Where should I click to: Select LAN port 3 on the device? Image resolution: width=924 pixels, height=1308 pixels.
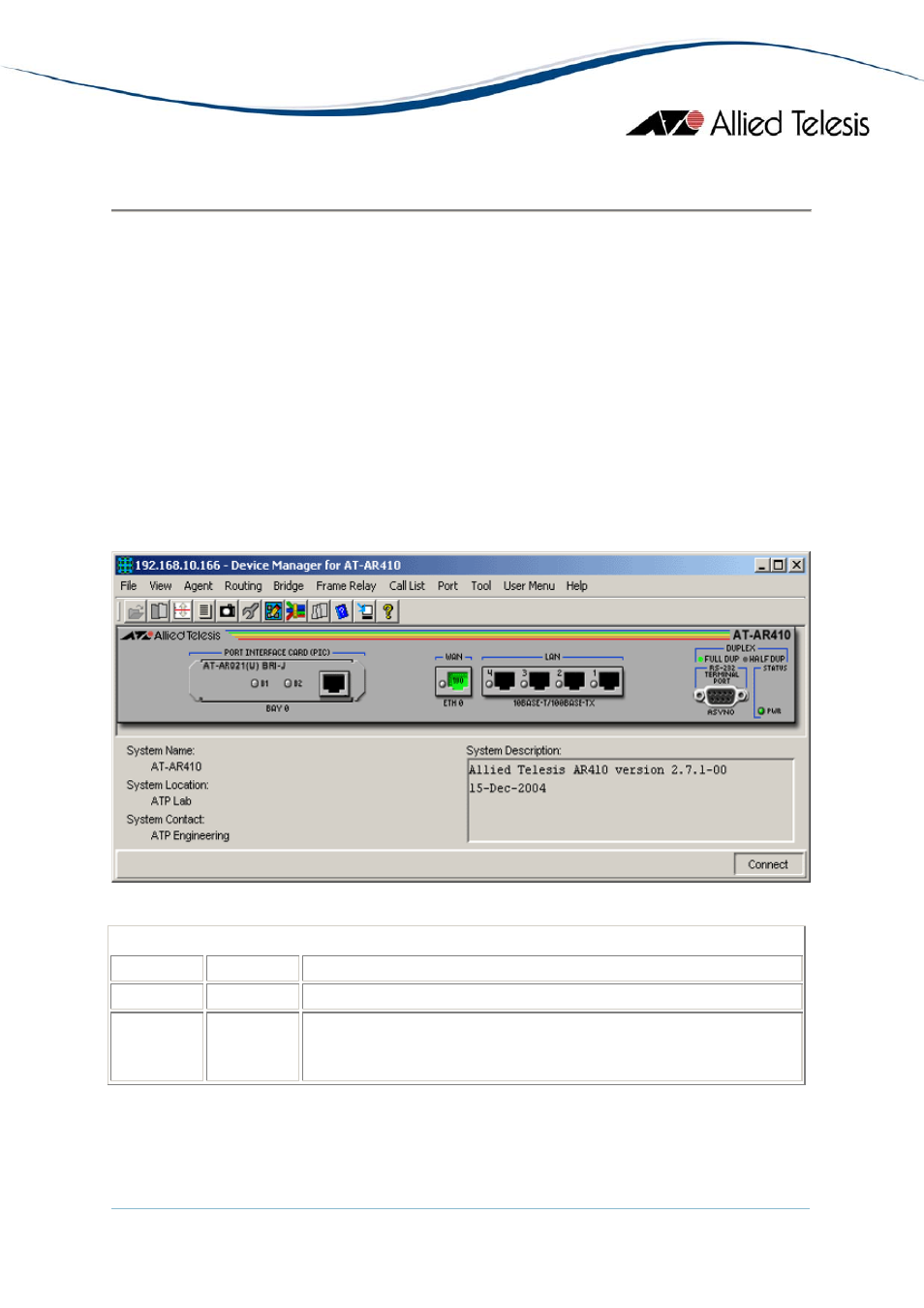point(539,681)
